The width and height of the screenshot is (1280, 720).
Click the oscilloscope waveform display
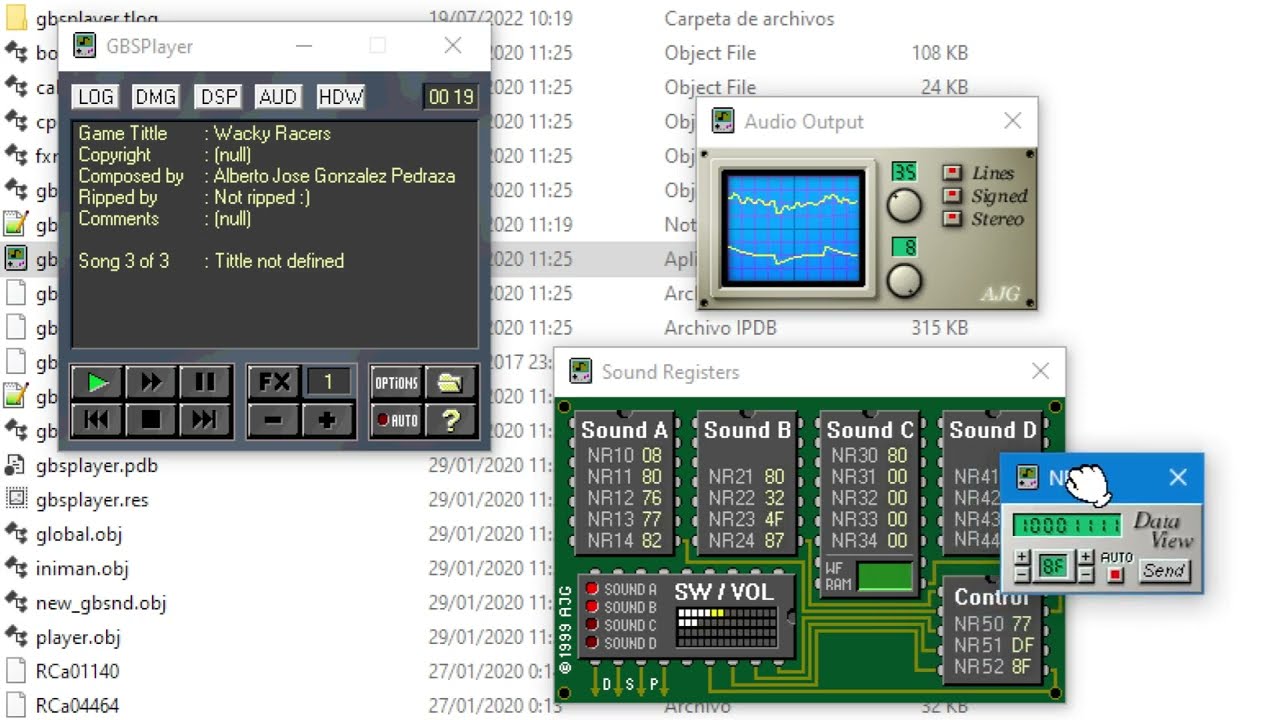click(x=793, y=228)
